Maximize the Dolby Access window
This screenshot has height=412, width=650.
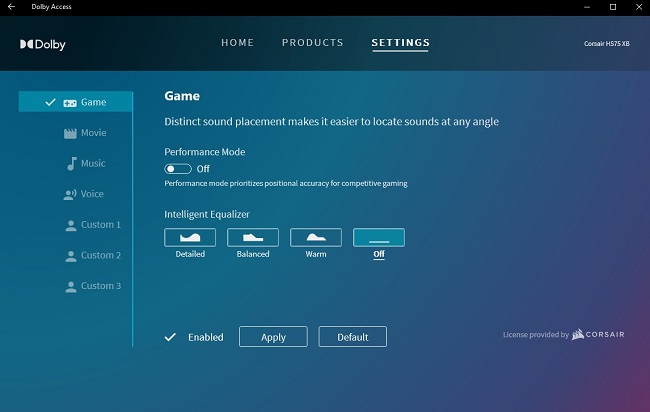pos(613,7)
